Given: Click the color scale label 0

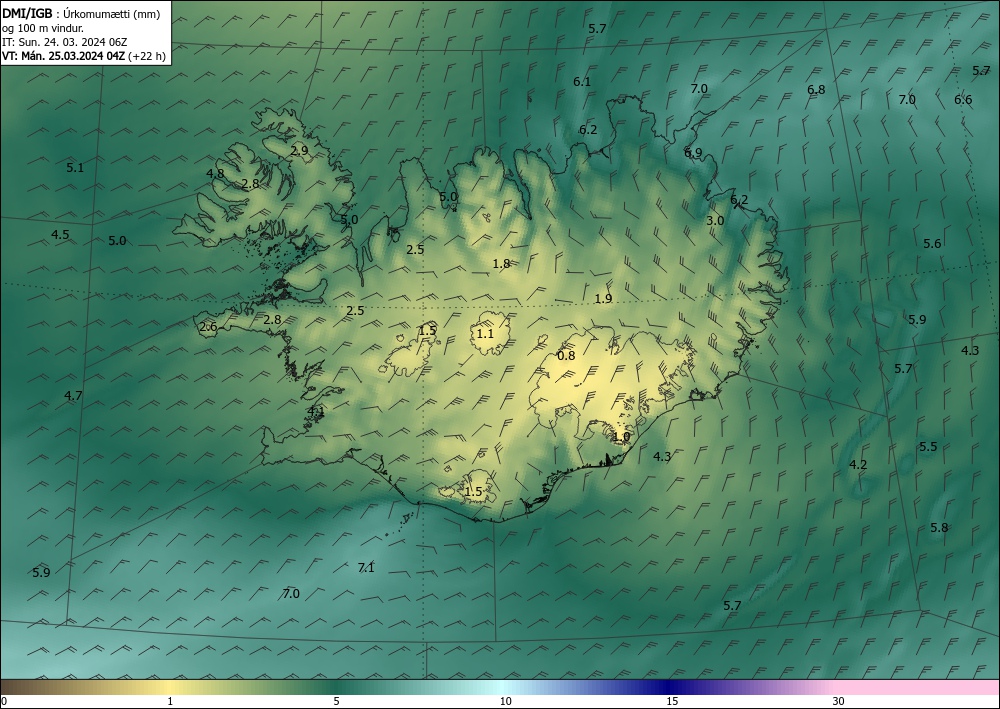Looking at the screenshot, I should pos(4,701).
